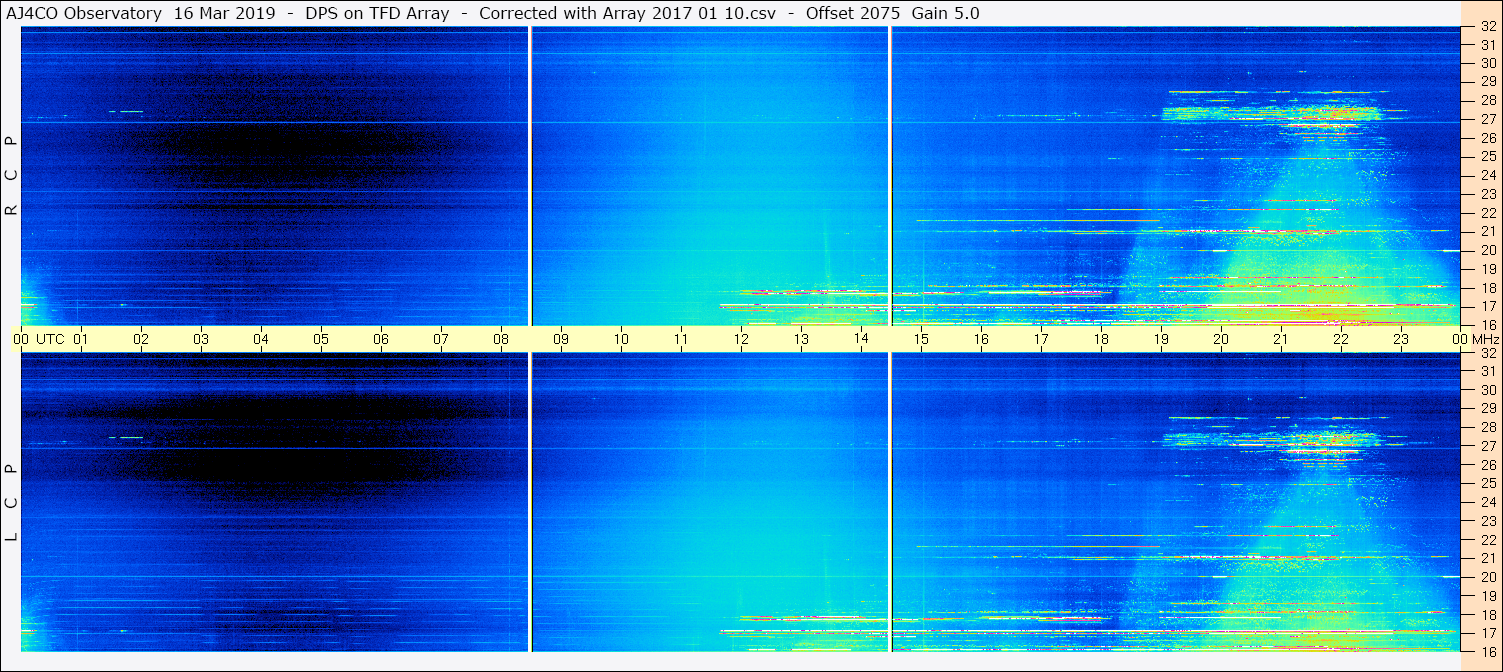The image size is (1503, 672).
Task: Click the 16 MHz tick on LCP frequency axis
Action: [x=1488, y=650]
